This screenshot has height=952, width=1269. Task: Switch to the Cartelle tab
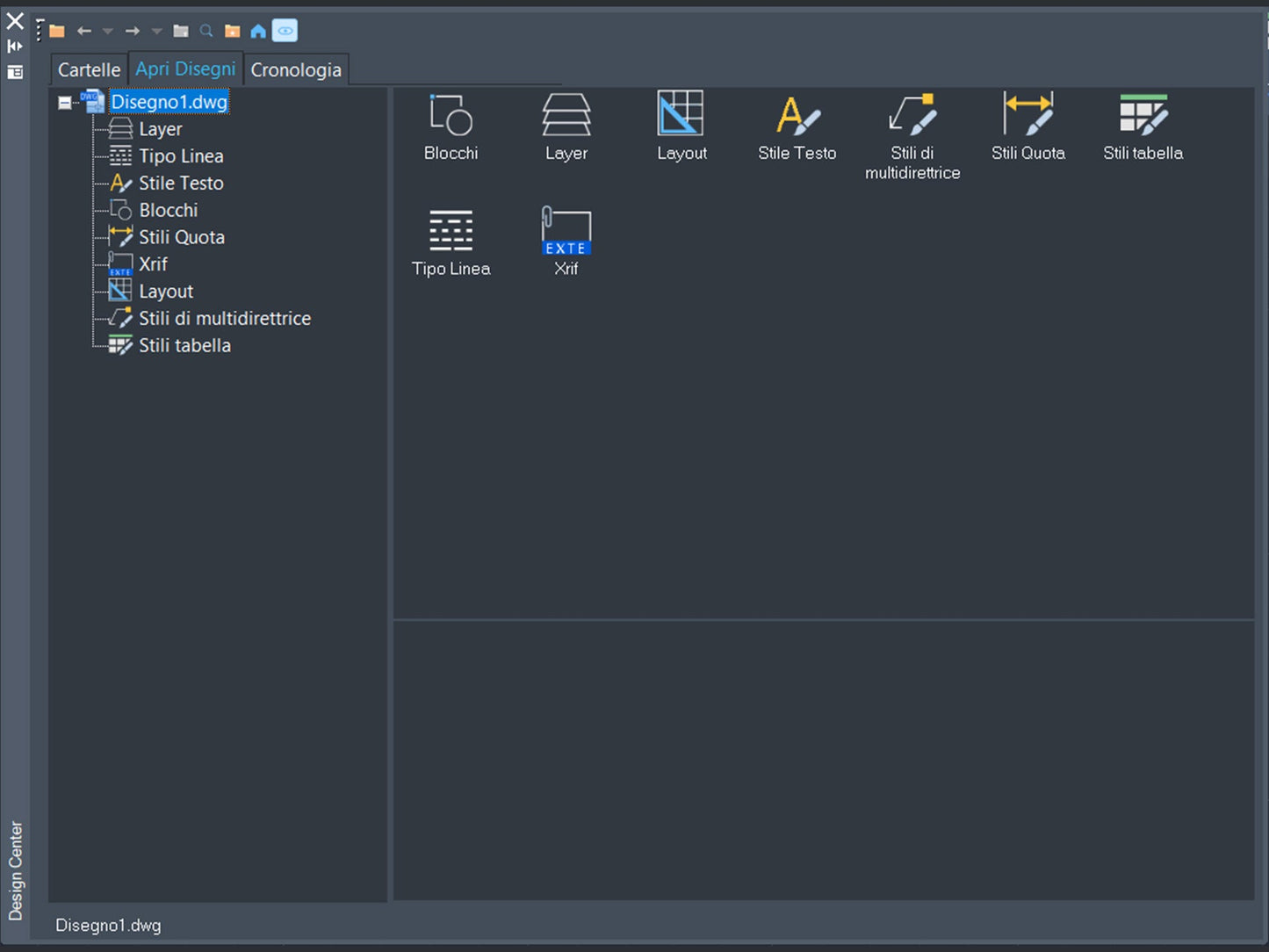click(x=89, y=70)
